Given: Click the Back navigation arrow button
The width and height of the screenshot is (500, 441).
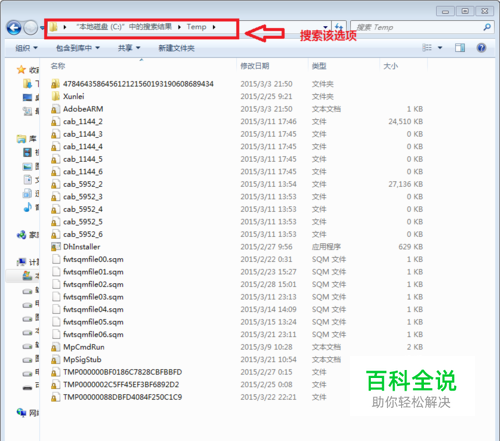Looking at the screenshot, I should (14, 28).
